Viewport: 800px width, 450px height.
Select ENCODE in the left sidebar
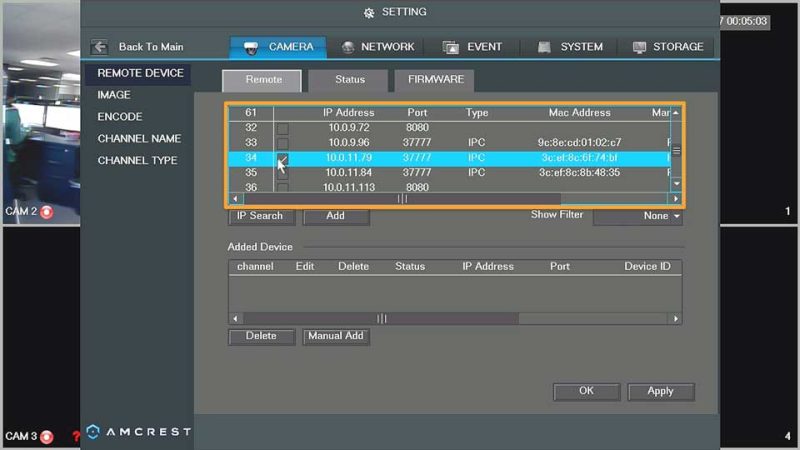pyautogui.click(x=119, y=117)
